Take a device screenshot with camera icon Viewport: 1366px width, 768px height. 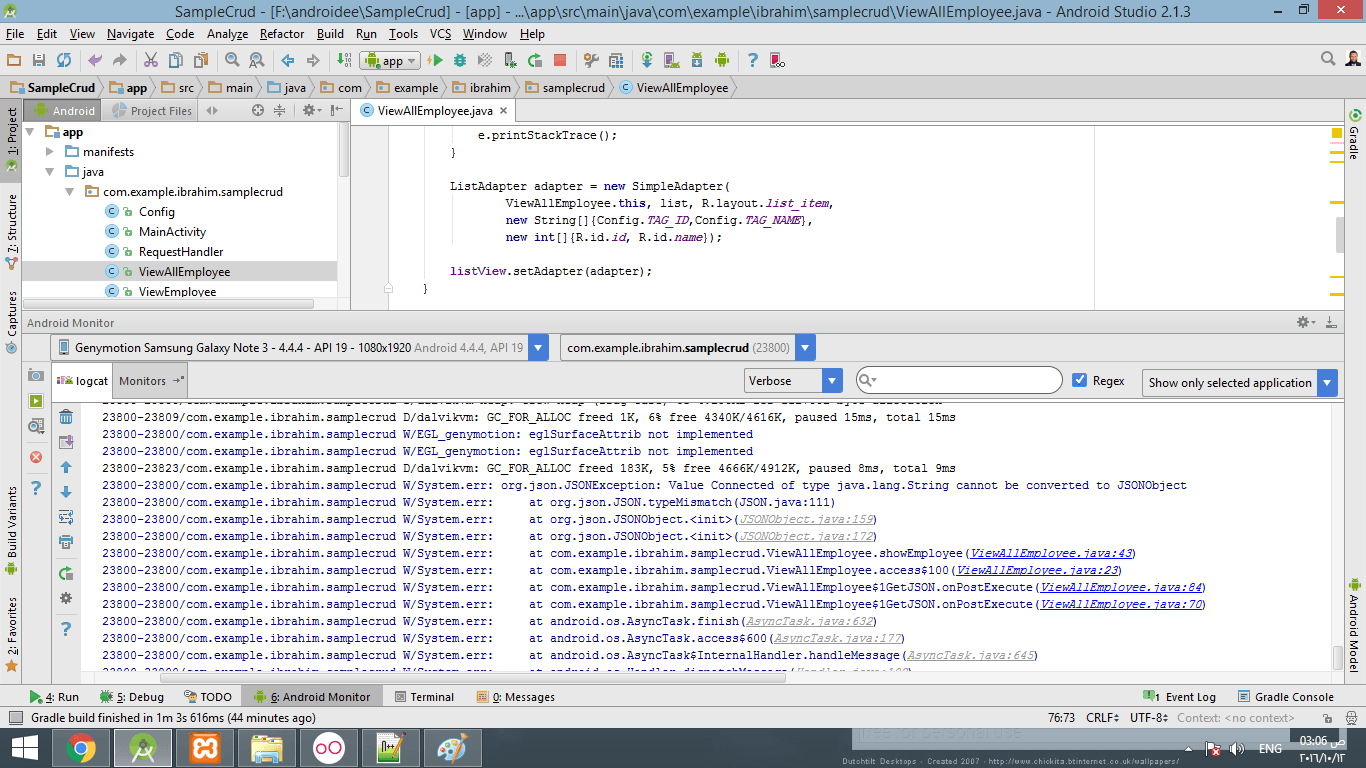click(36, 374)
